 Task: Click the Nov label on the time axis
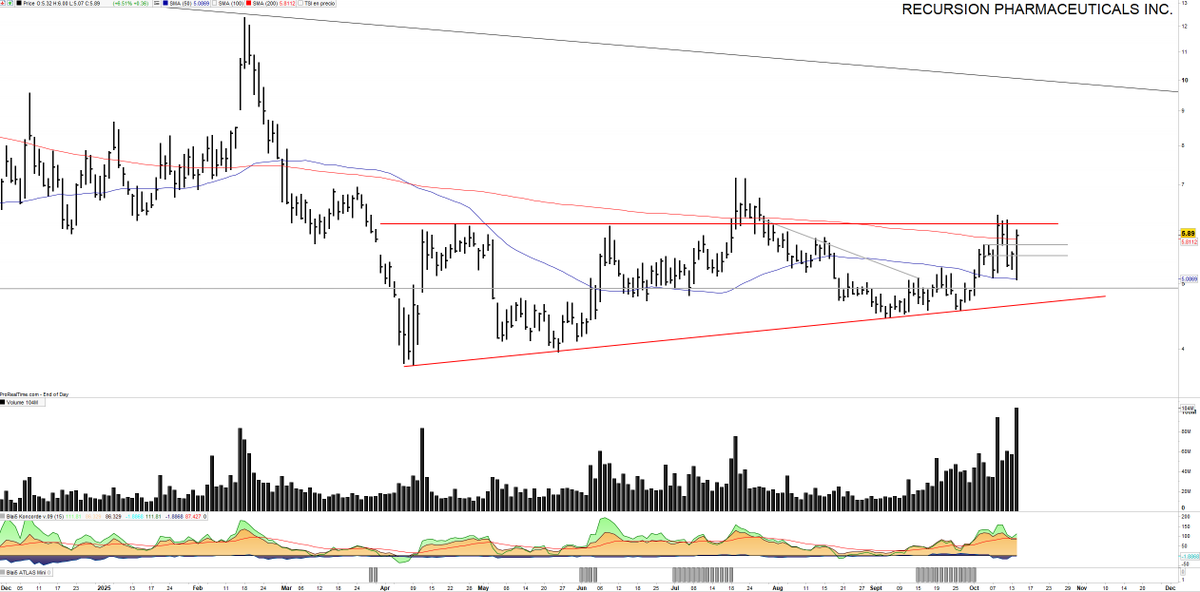click(x=1084, y=587)
